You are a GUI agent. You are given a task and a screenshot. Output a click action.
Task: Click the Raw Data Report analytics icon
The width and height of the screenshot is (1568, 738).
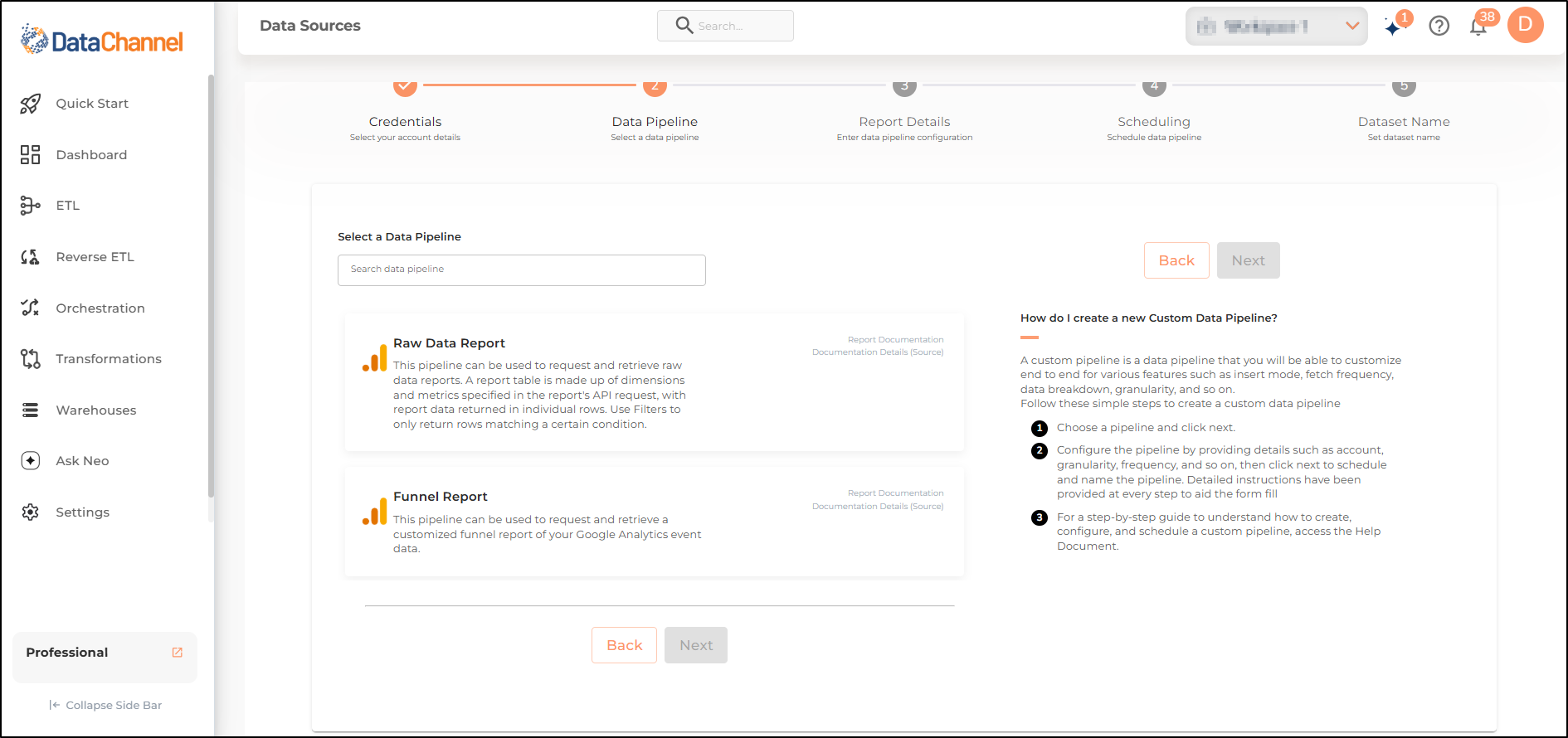pos(375,358)
